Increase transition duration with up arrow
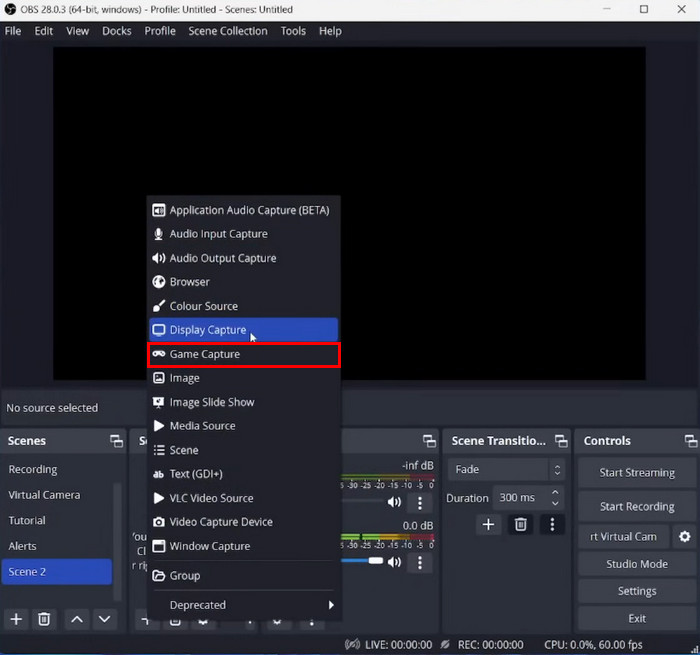The width and height of the screenshot is (700, 655). pos(555,492)
